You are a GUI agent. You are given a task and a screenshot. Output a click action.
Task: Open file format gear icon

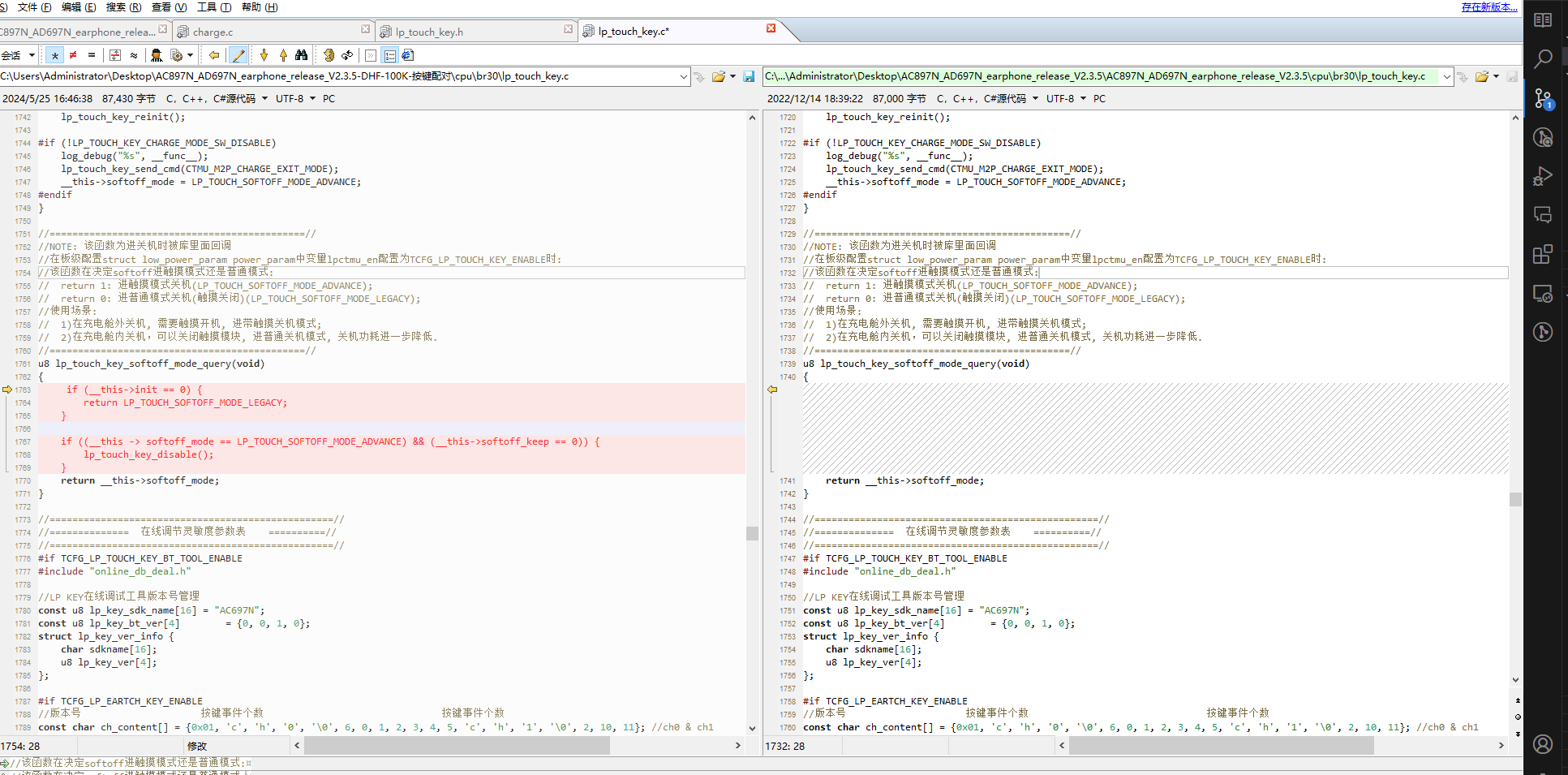click(176, 55)
